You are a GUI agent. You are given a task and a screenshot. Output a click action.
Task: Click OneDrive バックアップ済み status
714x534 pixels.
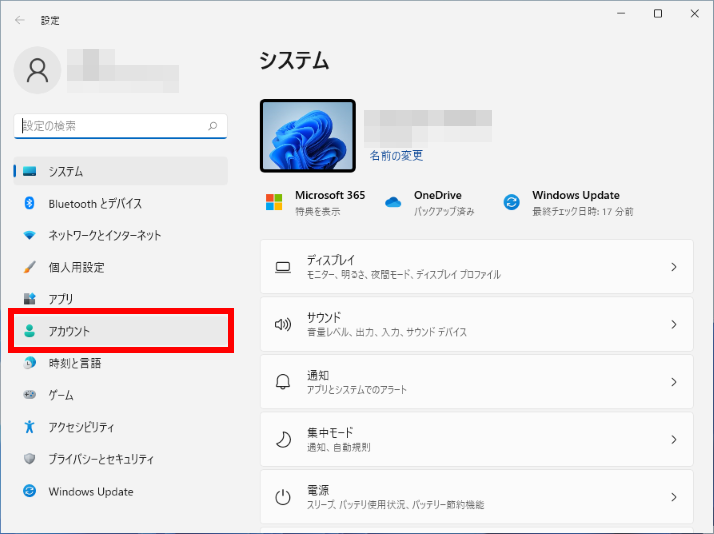pyautogui.click(x=444, y=211)
